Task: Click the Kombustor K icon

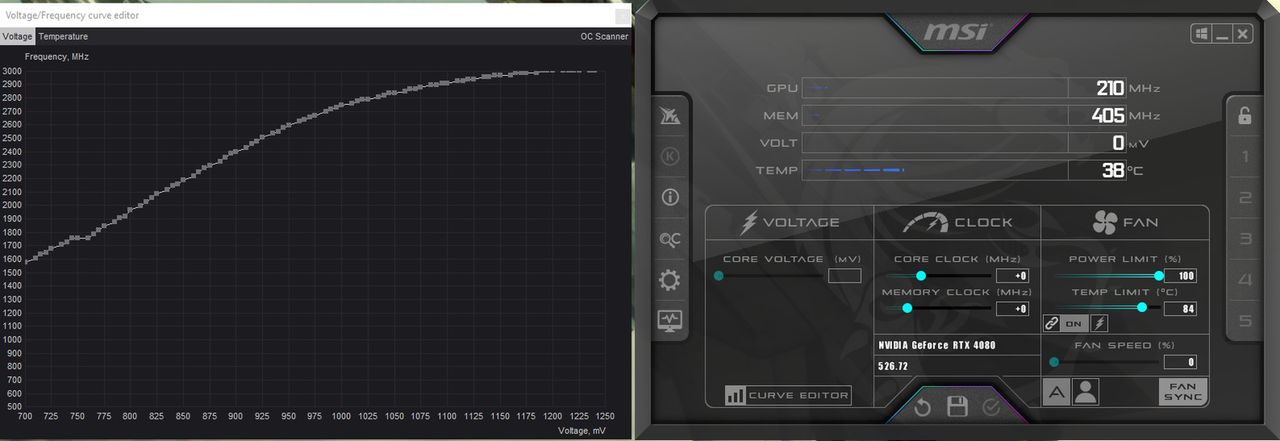Action: coord(670,157)
